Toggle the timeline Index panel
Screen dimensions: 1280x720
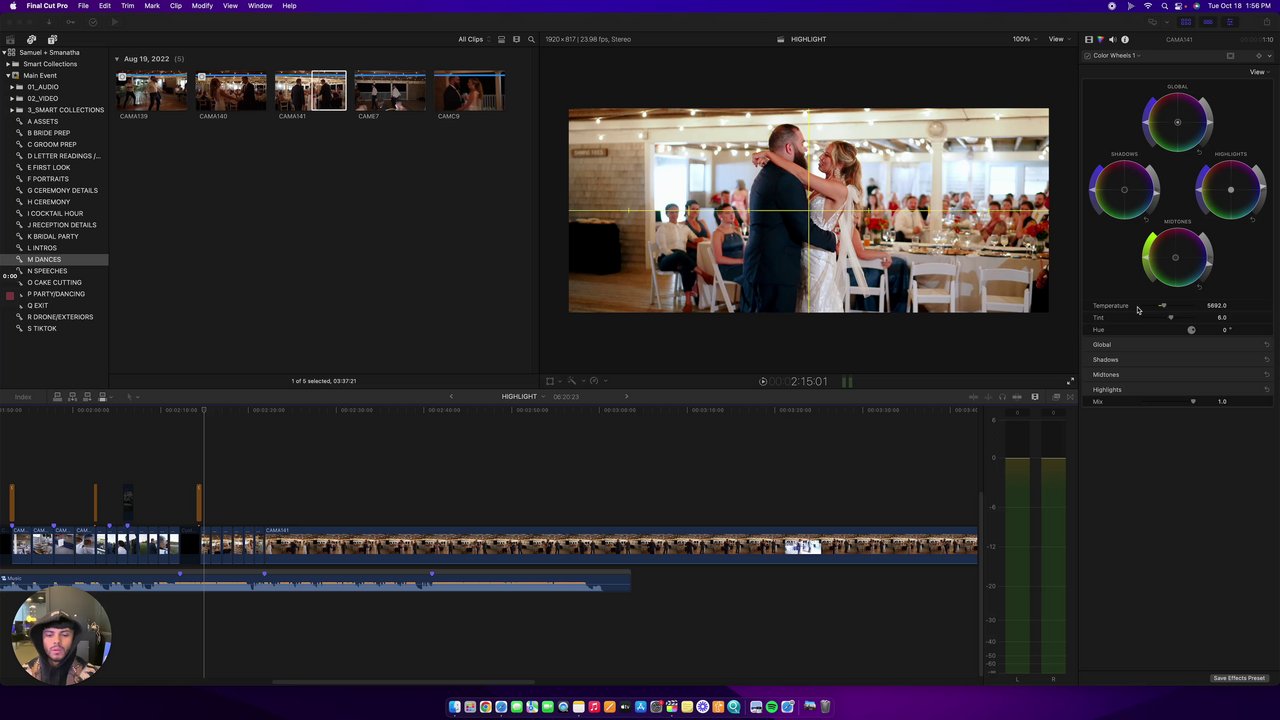[23, 397]
